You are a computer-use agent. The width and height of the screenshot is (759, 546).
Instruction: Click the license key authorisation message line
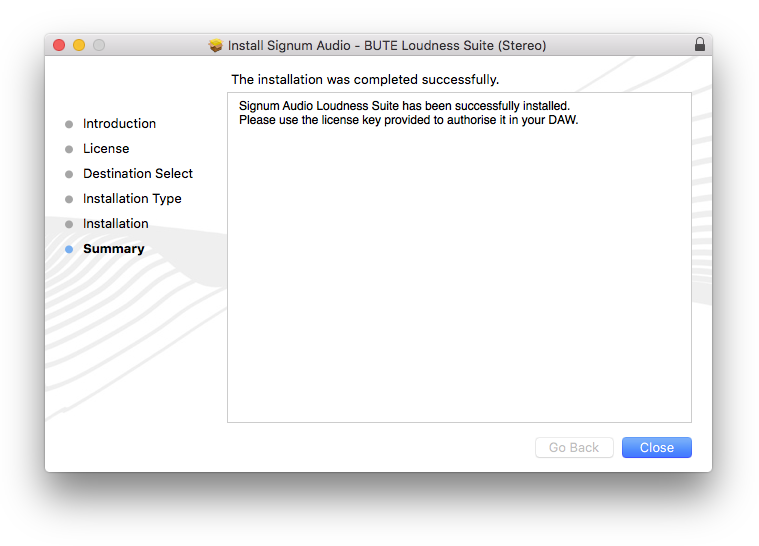click(x=408, y=120)
